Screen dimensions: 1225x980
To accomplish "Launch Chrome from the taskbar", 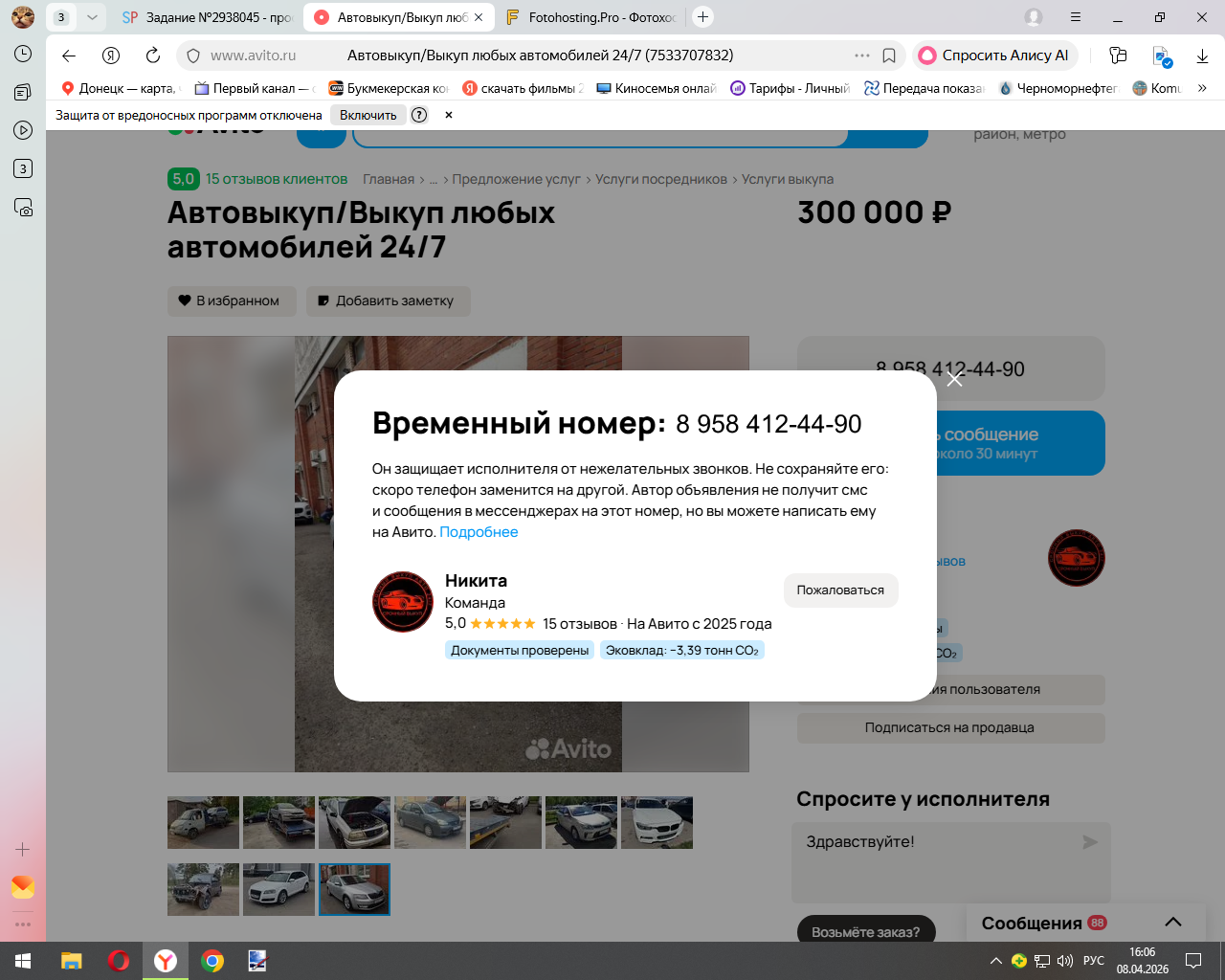I will (x=212, y=961).
